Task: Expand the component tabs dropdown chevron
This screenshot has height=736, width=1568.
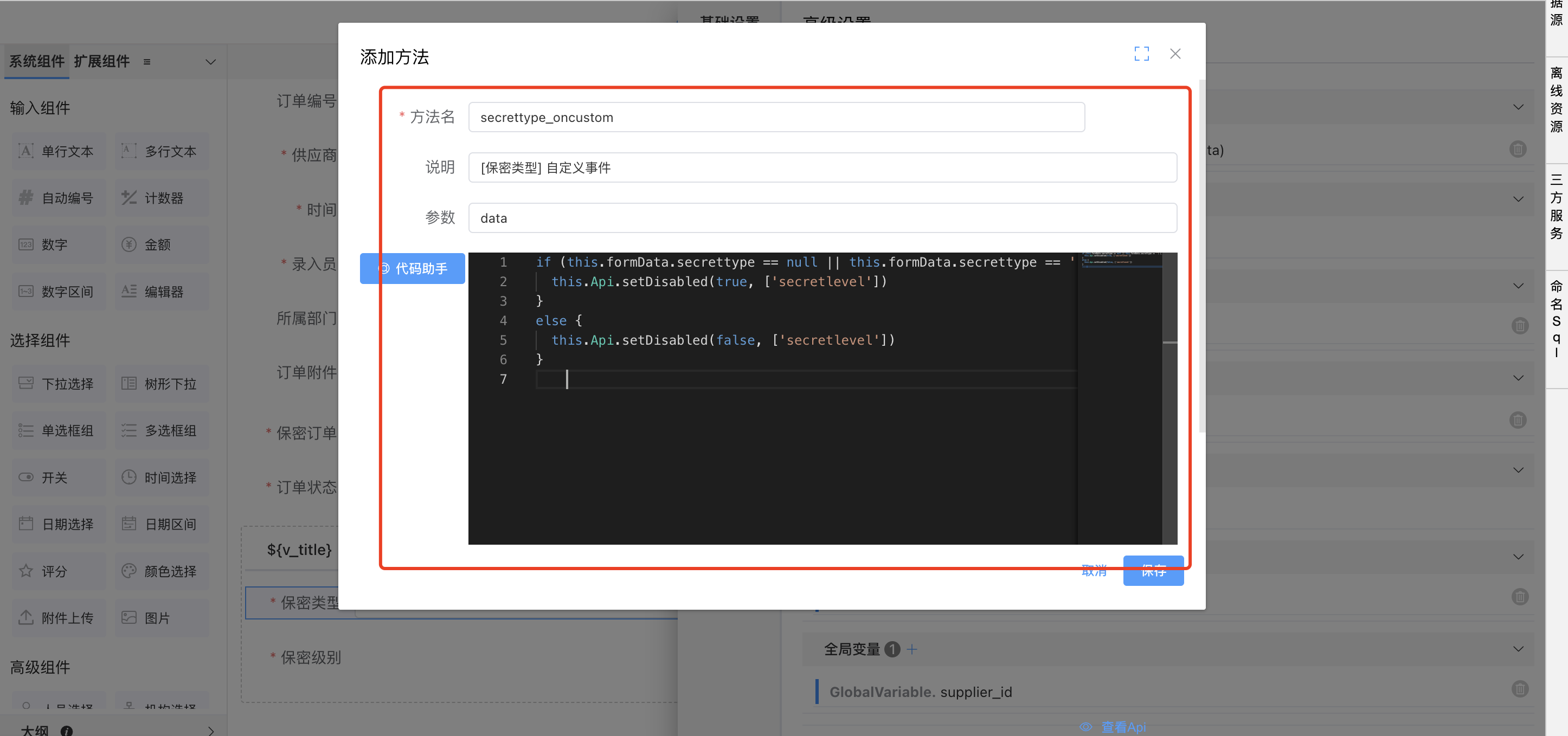Action: (210, 61)
